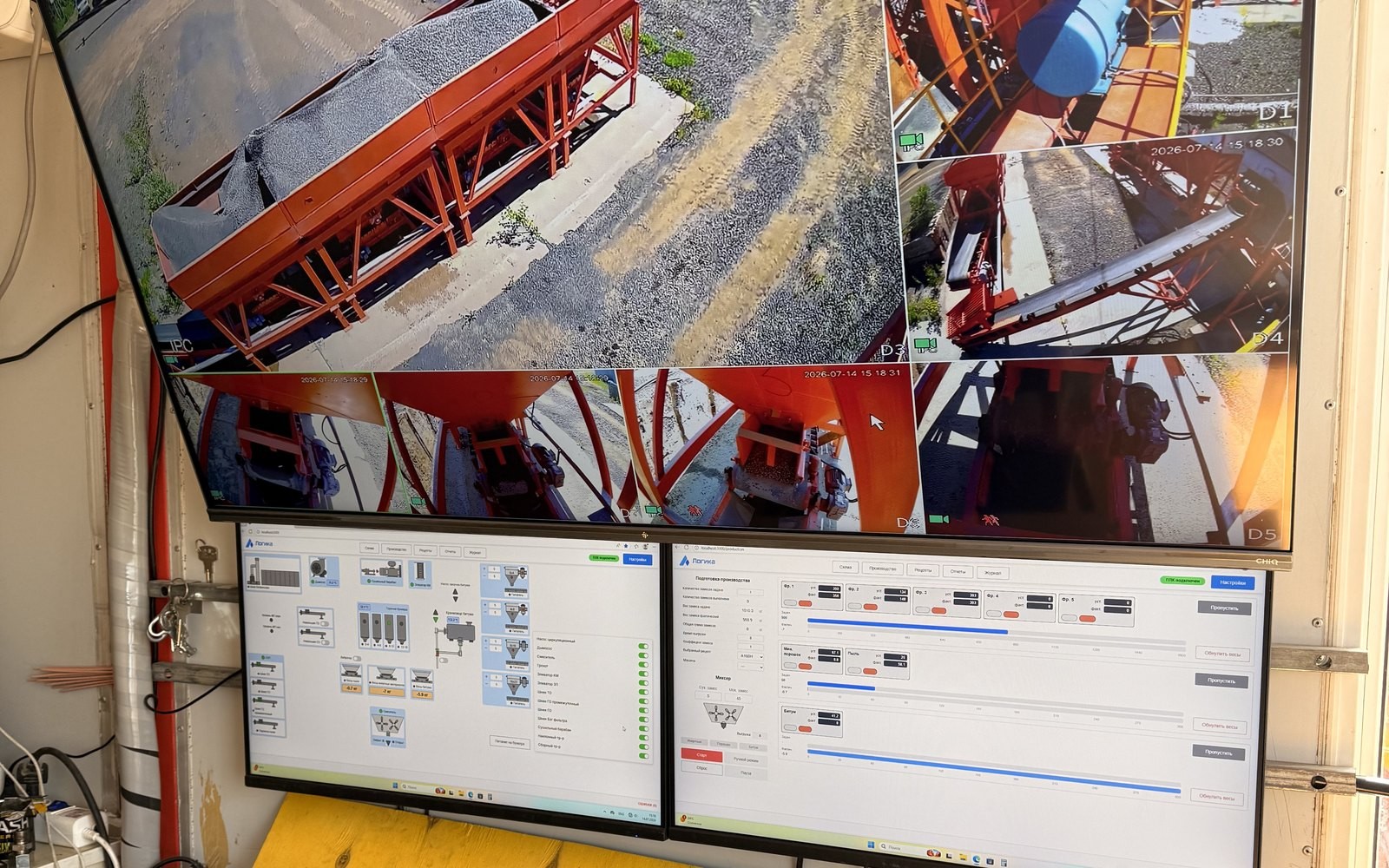
Task: Open the selected recipe dropdown
Action: [749, 657]
